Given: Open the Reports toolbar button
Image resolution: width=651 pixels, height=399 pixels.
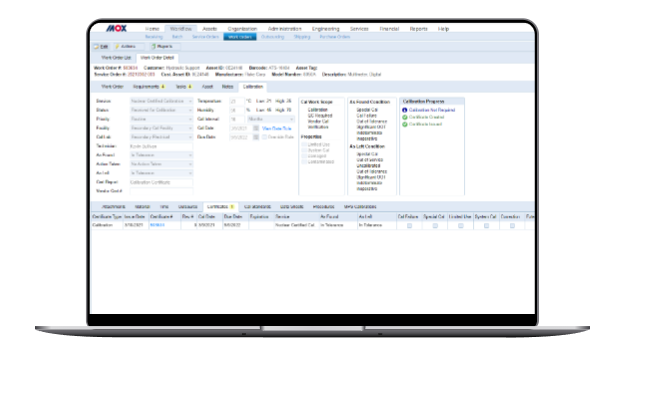Looking at the screenshot, I should (165, 47).
